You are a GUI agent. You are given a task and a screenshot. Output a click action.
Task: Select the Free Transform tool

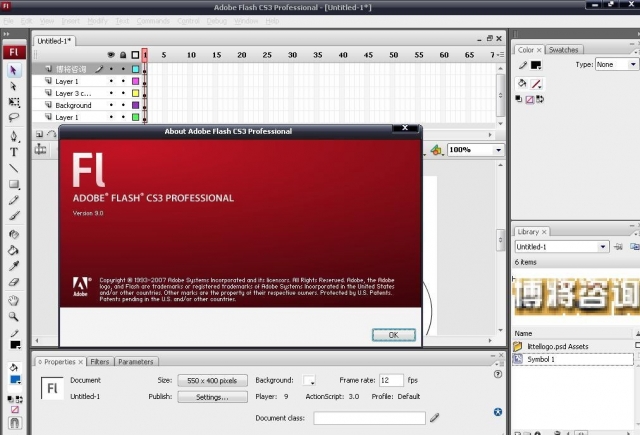(14, 102)
